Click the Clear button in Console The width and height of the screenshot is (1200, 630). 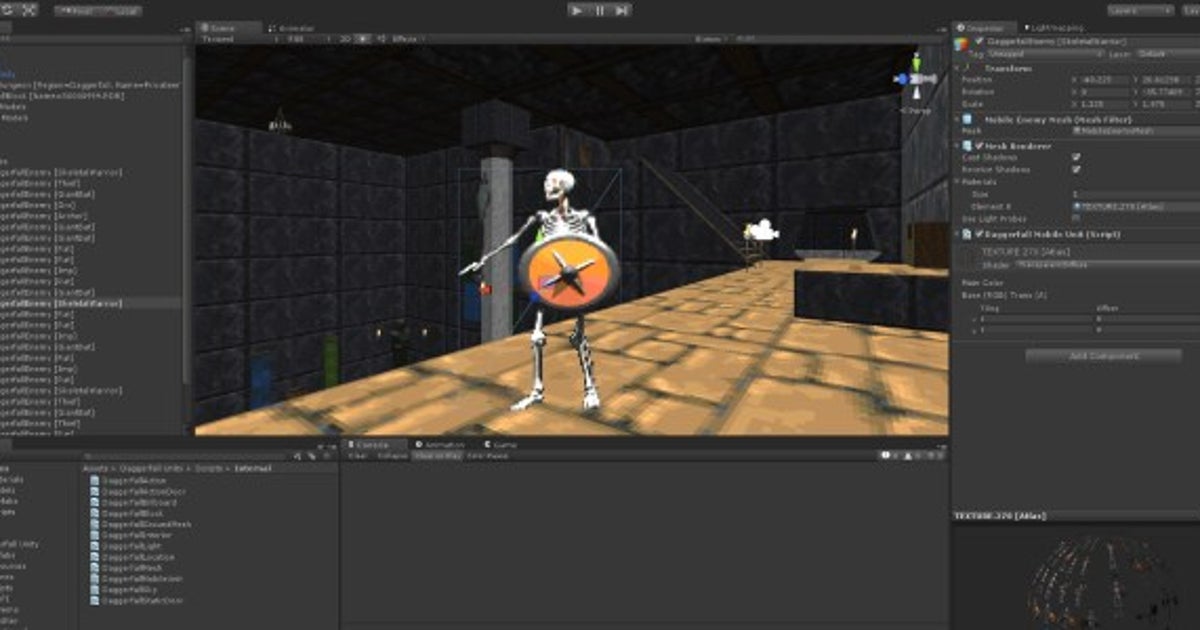coord(357,455)
